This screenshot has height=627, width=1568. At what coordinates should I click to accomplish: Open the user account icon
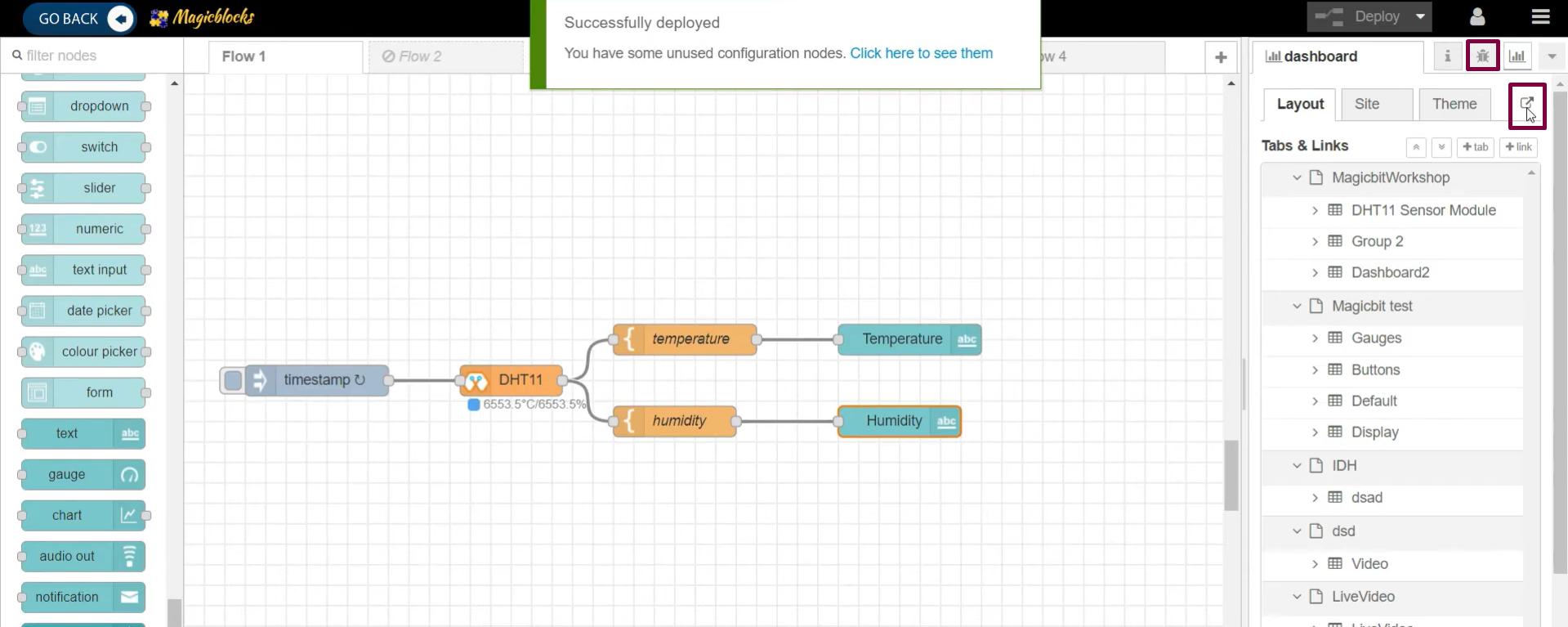pyautogui.click(x=1477, y=17)
